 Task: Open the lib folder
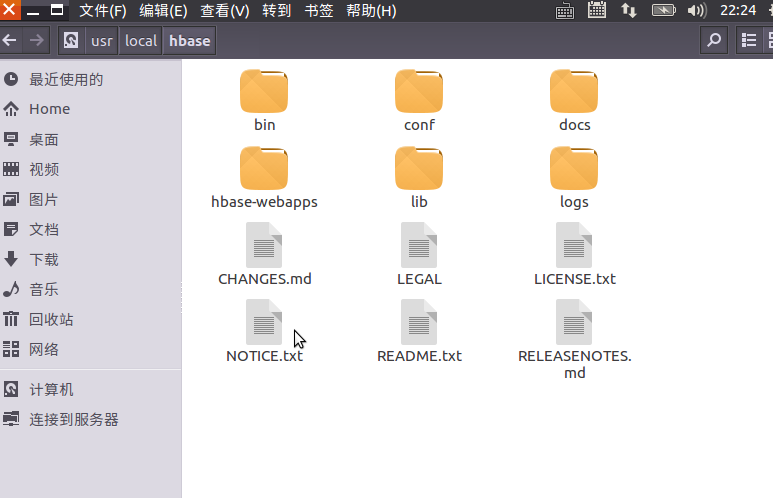(x=419, y=169)
